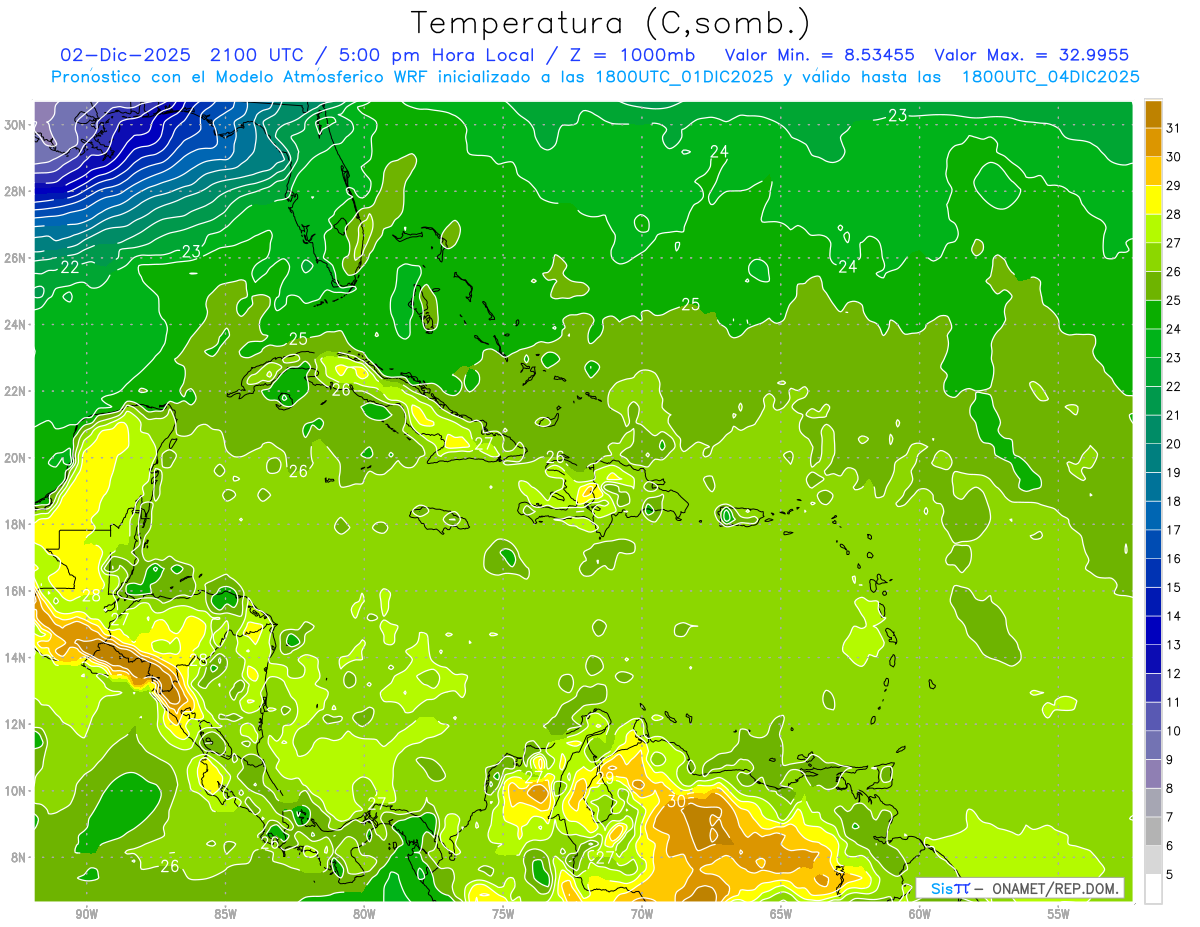The image size is (1200, 927).
Task: Click the legend swatch between 29 and 30
Action: pyautogui.click(x=1153, y=171)
